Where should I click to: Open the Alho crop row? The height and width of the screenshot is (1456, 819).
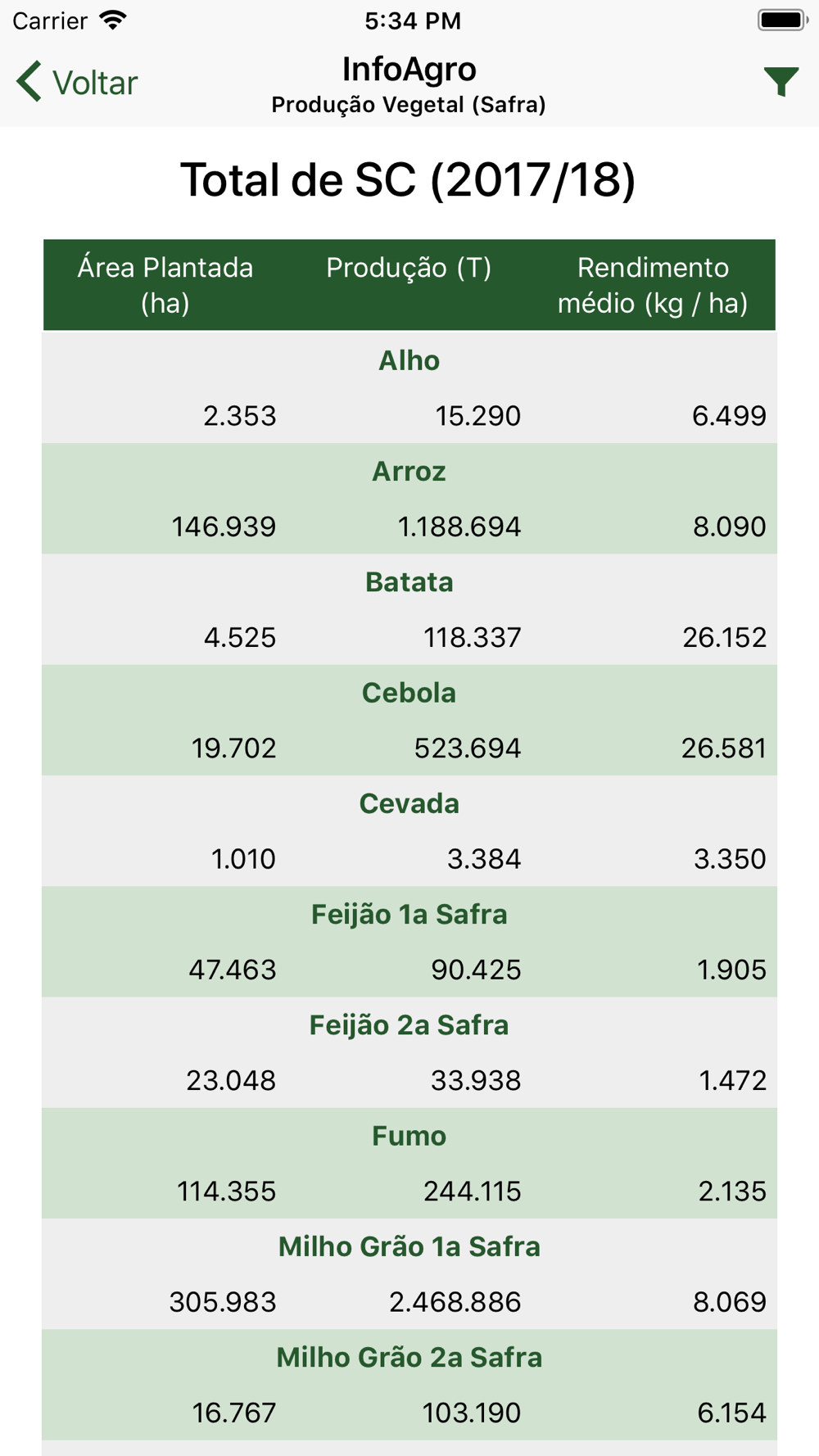(x=409, y=387)
